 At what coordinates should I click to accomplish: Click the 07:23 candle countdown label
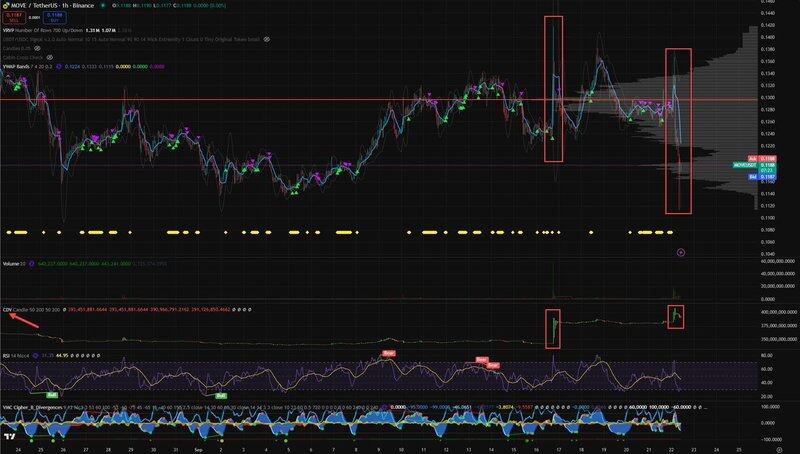[768, 170]
